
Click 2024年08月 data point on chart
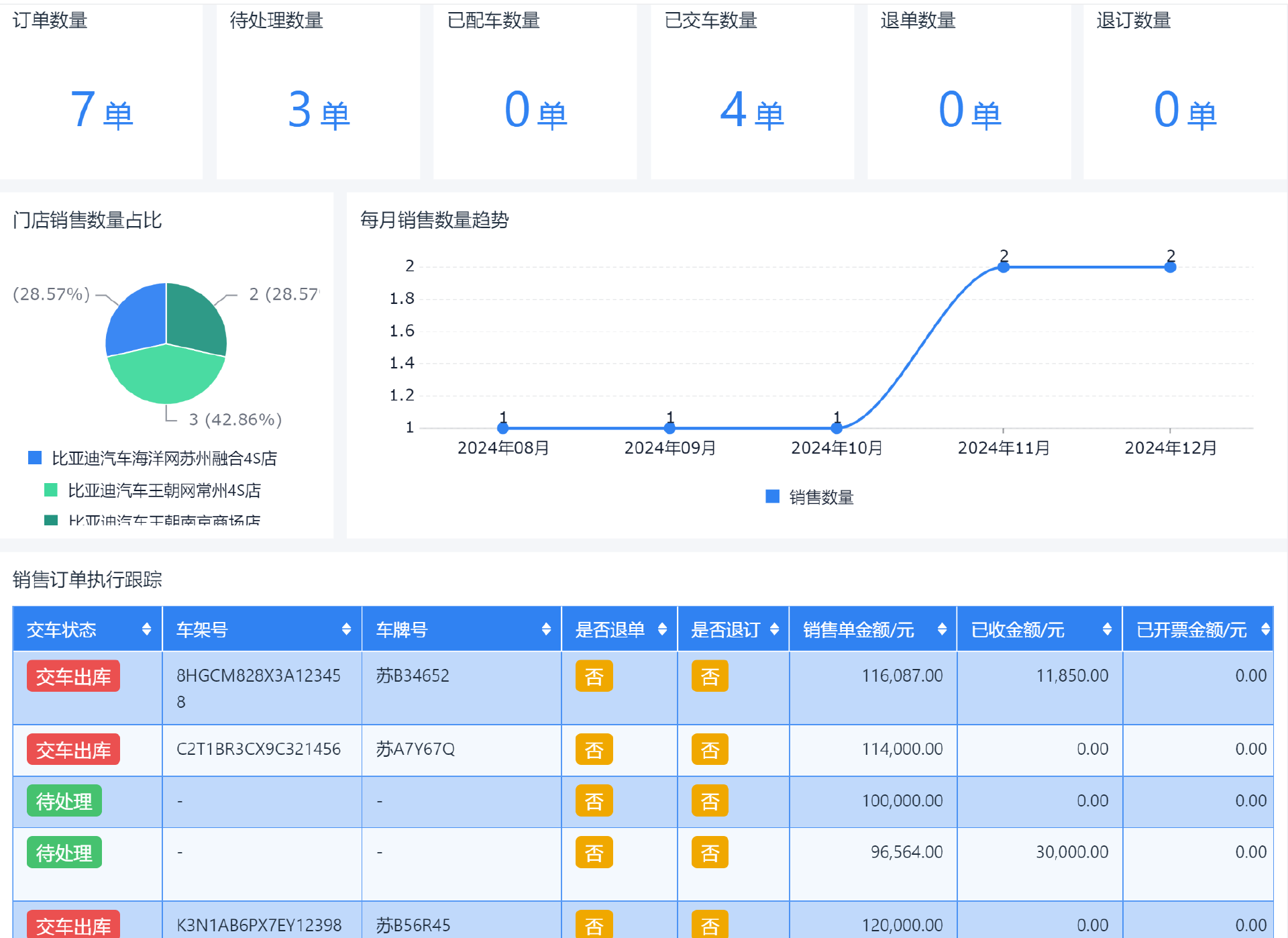503,427
